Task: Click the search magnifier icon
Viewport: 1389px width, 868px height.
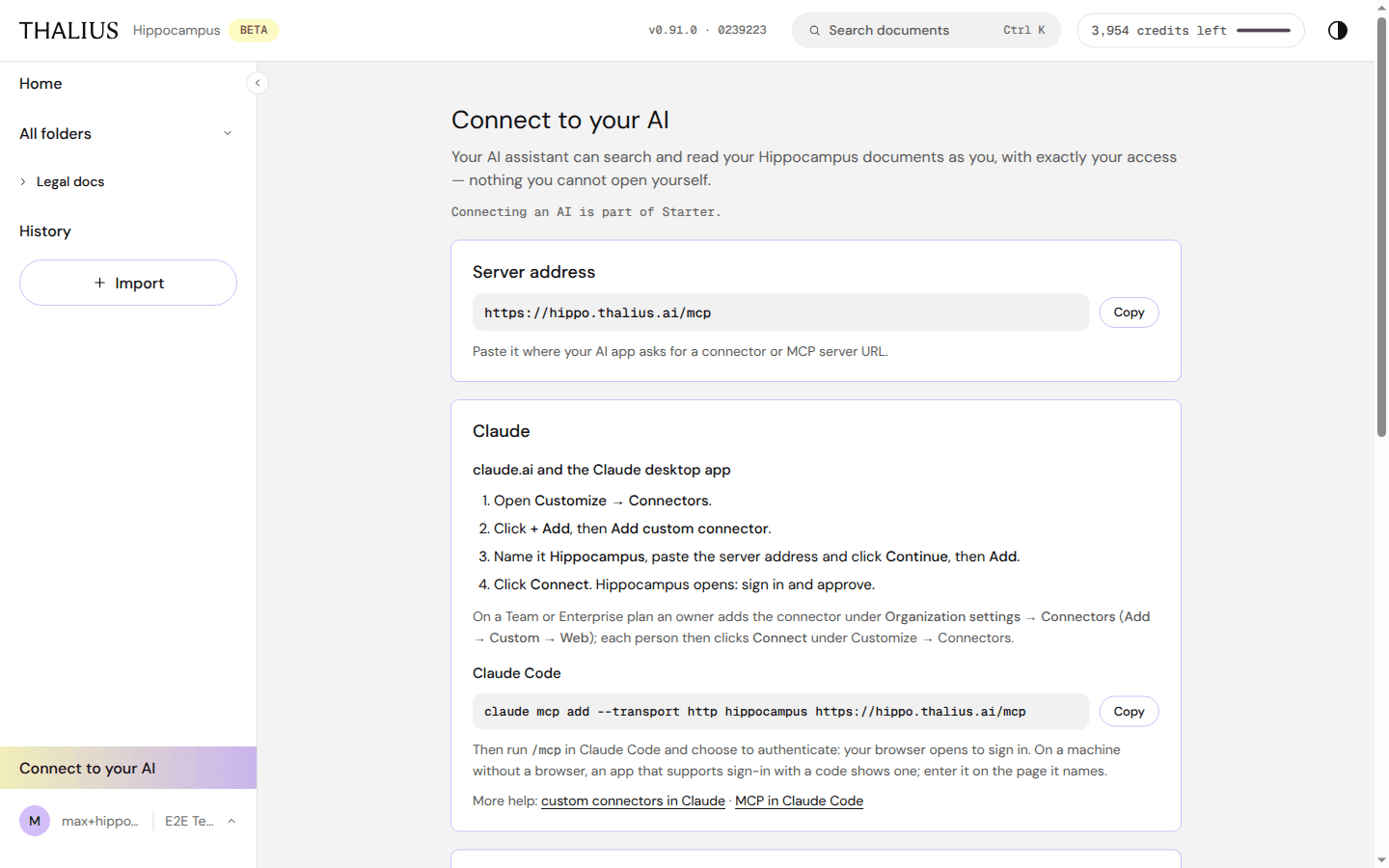Action: pos(814,31)
